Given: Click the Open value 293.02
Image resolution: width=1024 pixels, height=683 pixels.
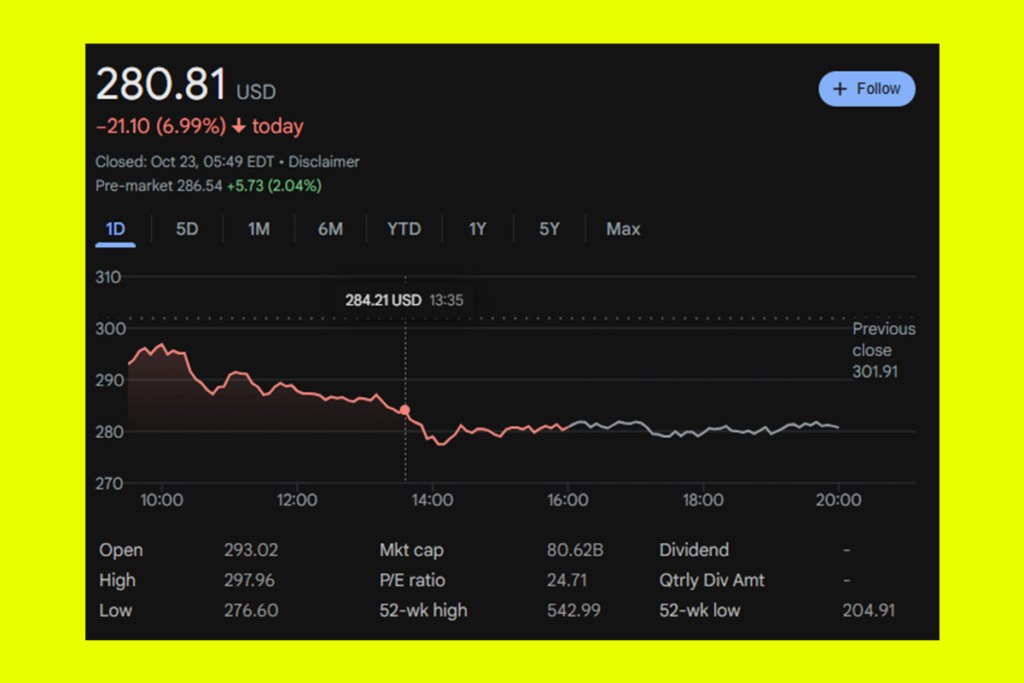Looking at the screenshot, I should (x=250, y=550).
